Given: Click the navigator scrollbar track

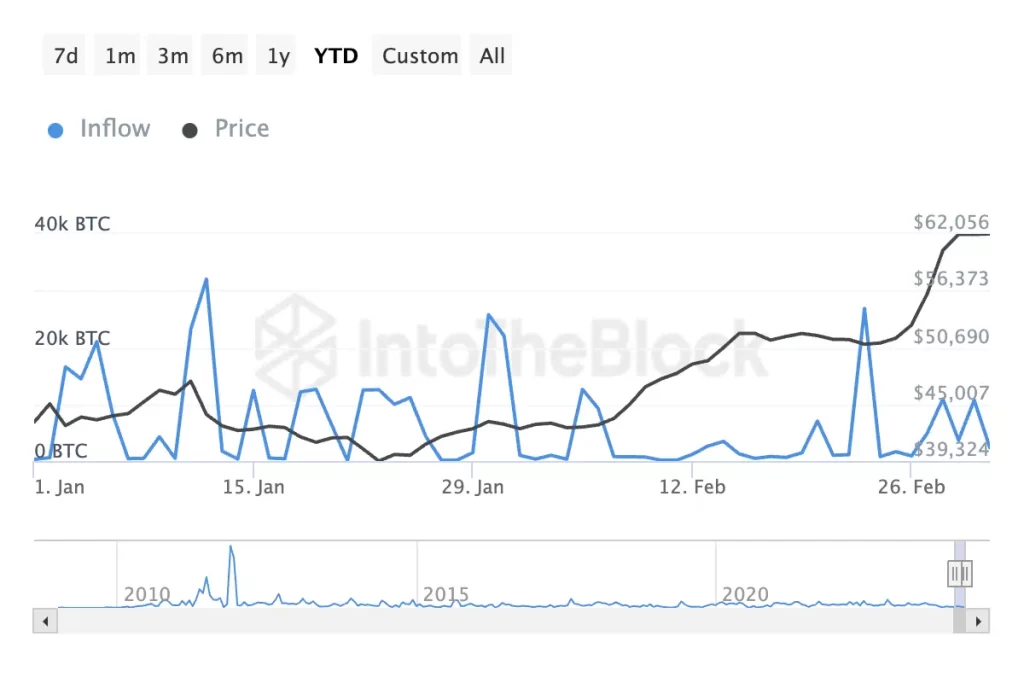Looking at the screenshot, I should [x=500, y=621].
